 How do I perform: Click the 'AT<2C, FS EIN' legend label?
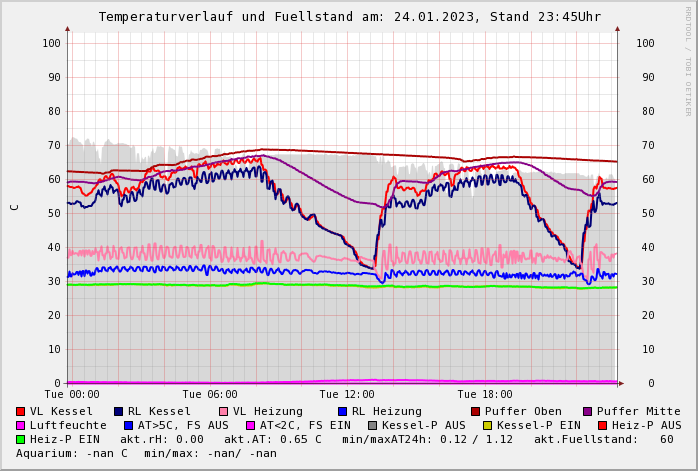pyautogui.click(x=305, y=425)
